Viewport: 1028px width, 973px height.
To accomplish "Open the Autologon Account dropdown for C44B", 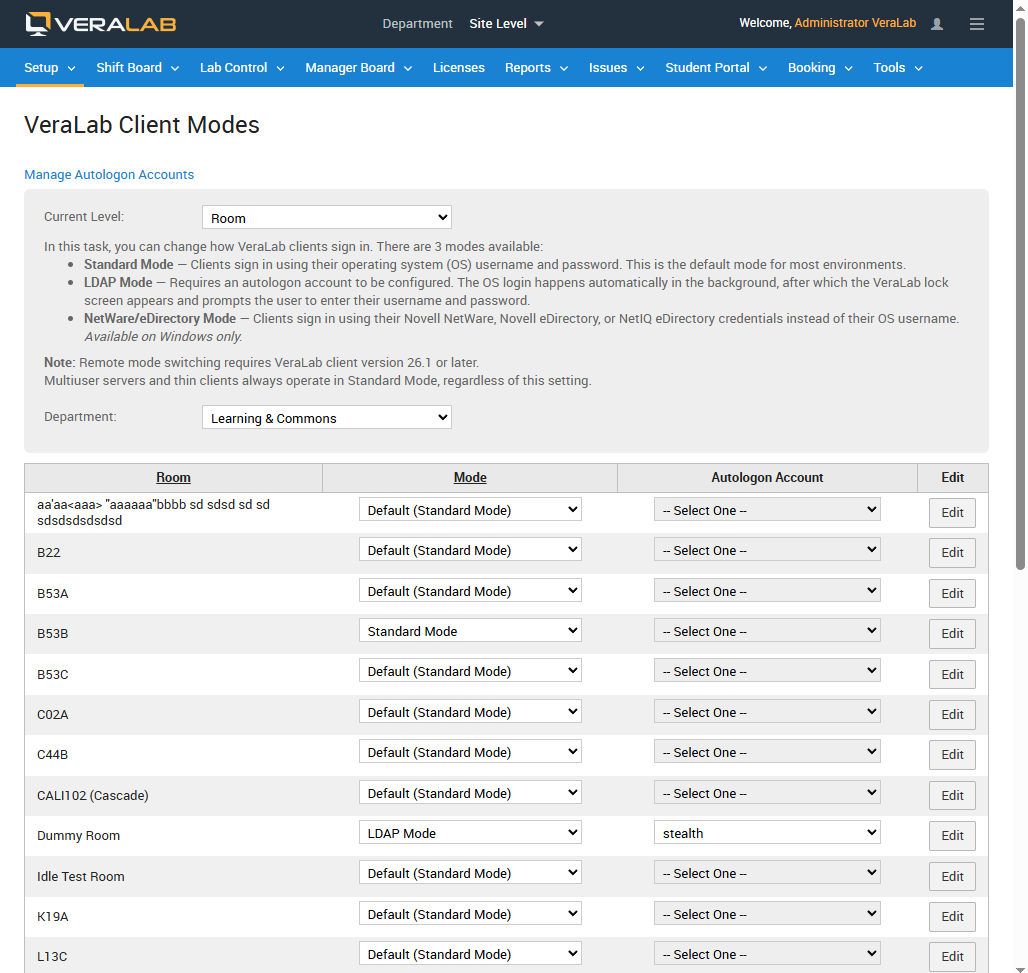I will 767,752.
